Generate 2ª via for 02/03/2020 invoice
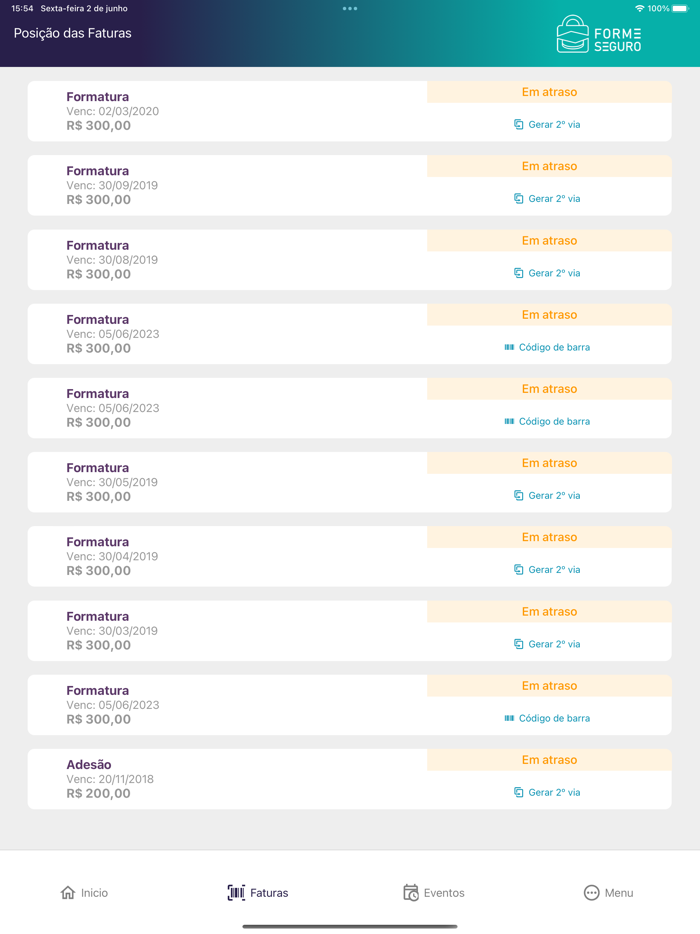The image size is (700, 934). click(x=547, y=125)
